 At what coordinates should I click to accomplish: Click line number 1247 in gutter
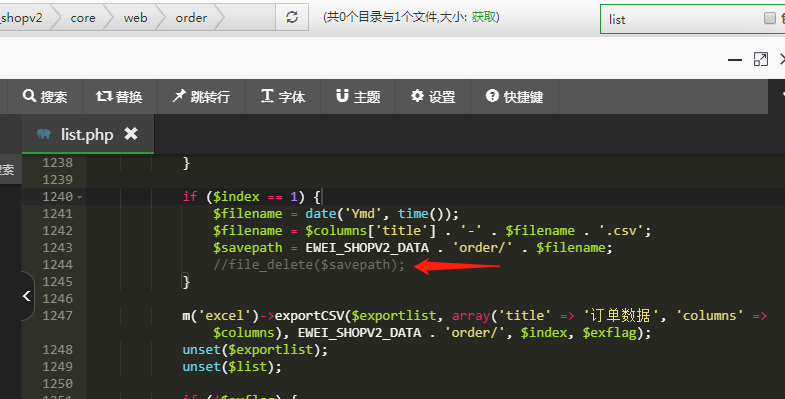(58, 315)
